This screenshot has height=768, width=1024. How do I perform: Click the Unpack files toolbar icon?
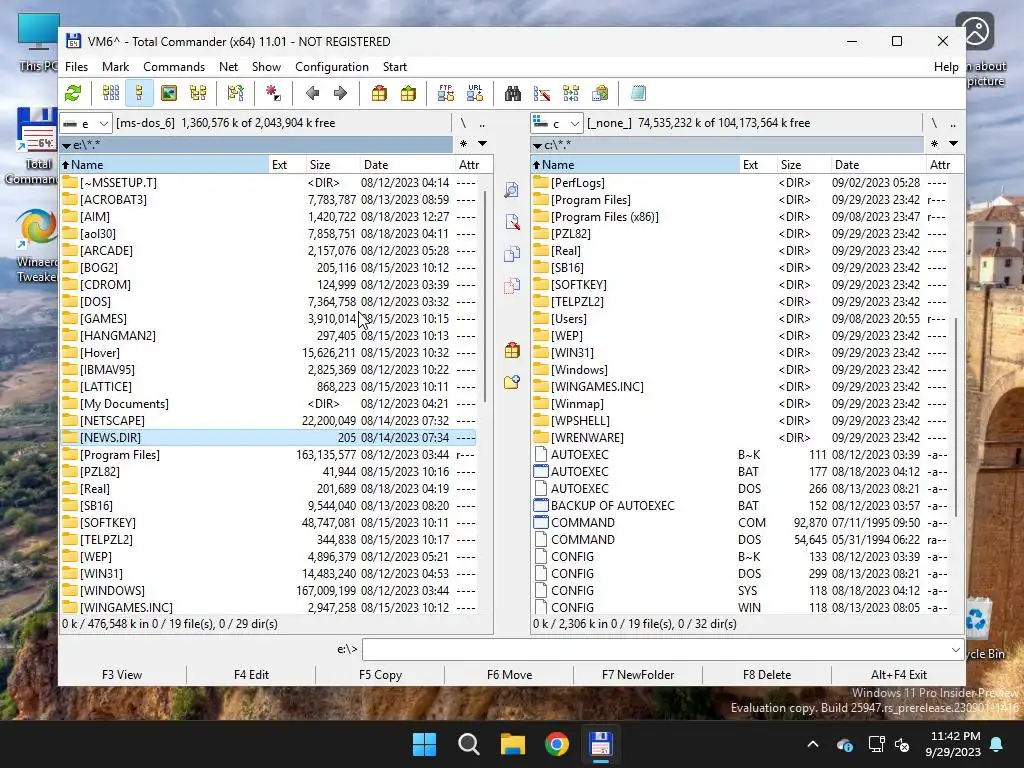click(x=408, y=93)
